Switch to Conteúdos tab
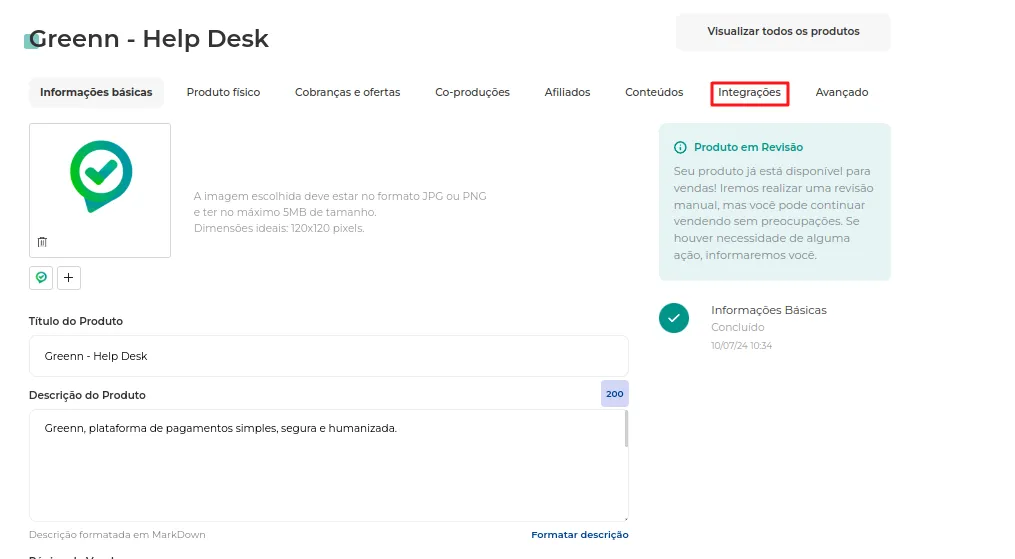Screen dimensions: 1015x559 click(x=654, y=93)
